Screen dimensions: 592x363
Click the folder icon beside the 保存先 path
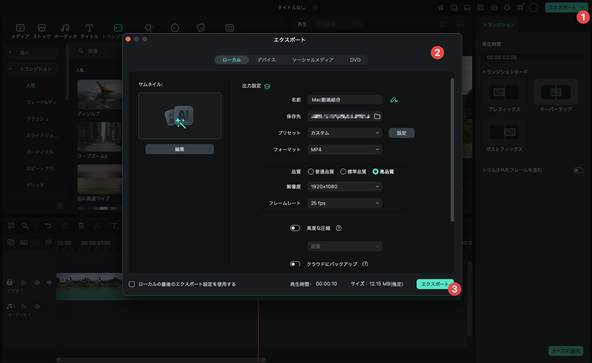point(377,116)
